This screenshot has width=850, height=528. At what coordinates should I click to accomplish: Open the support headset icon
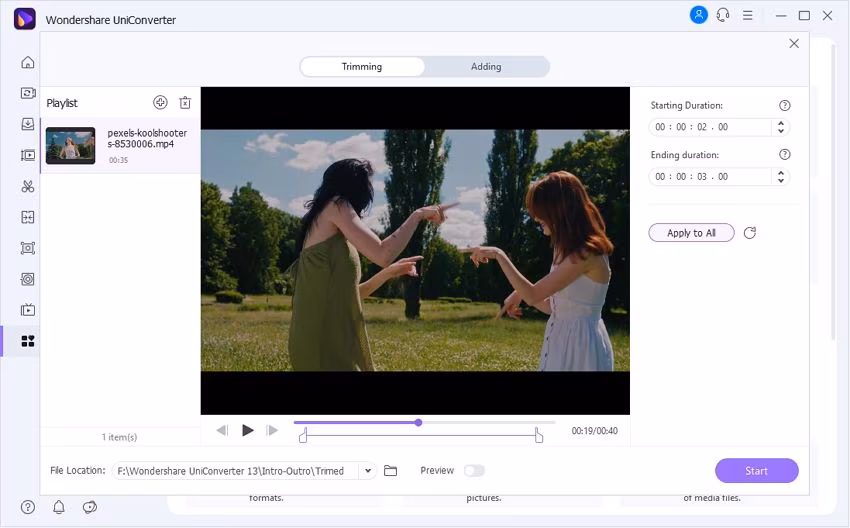723,15
